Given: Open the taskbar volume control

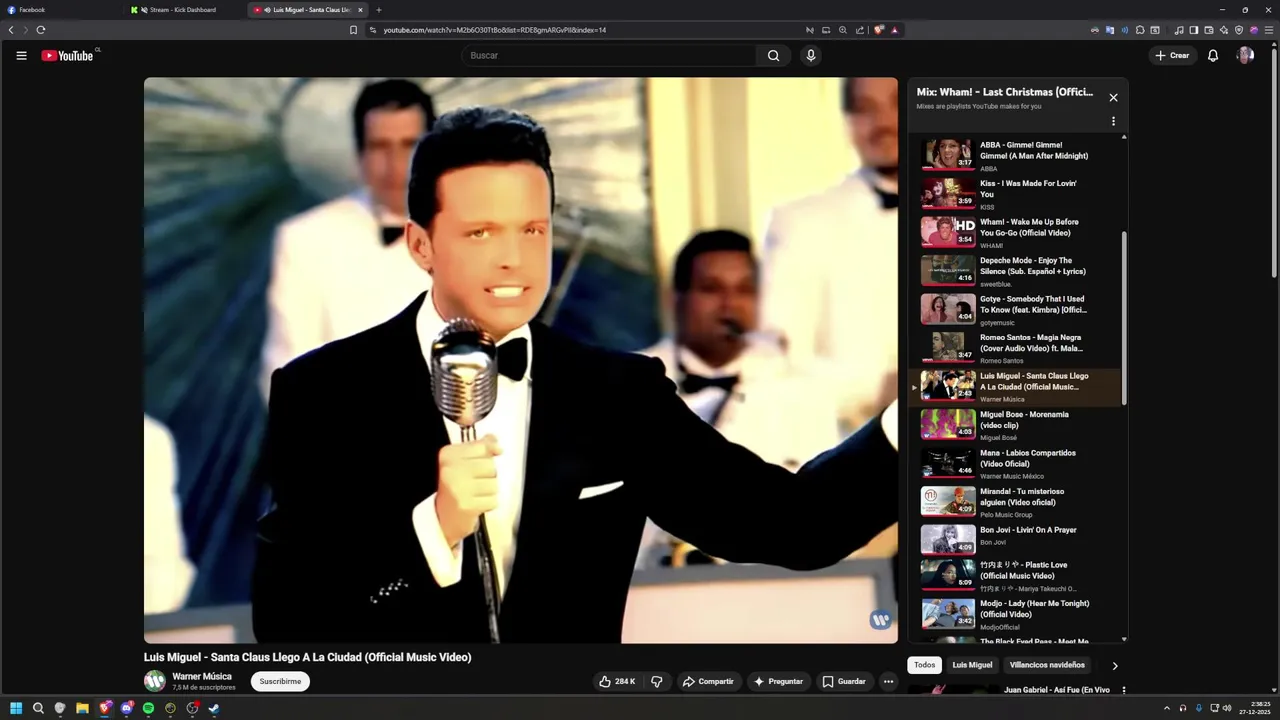Looking at the screenshot, I should (1227, 708).
